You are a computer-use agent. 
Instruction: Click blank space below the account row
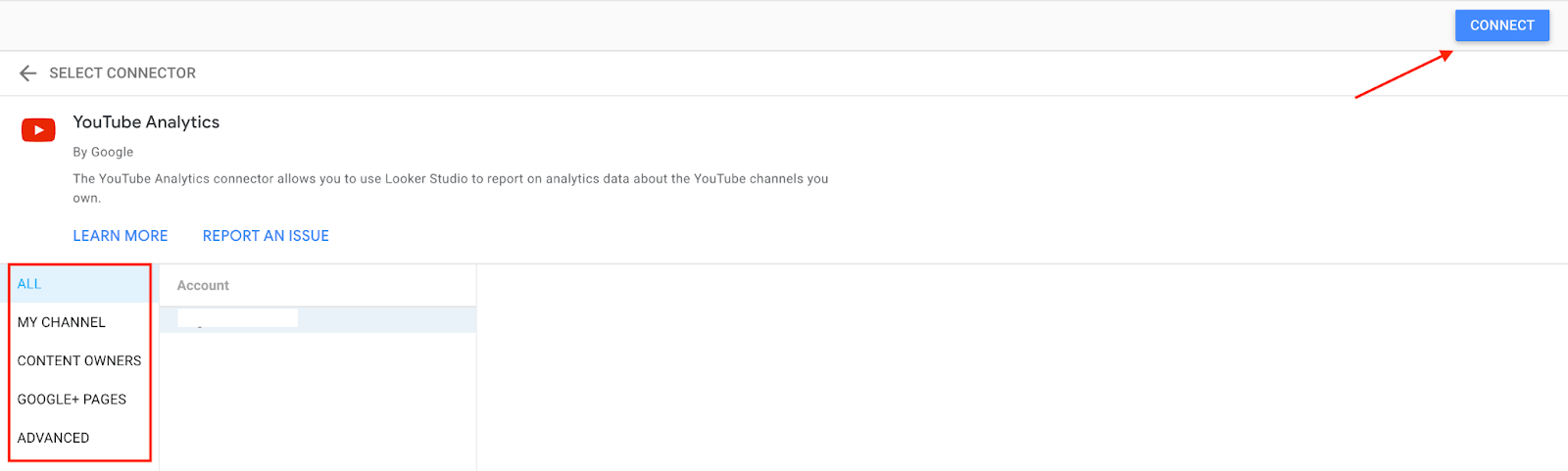coord(318,401)
